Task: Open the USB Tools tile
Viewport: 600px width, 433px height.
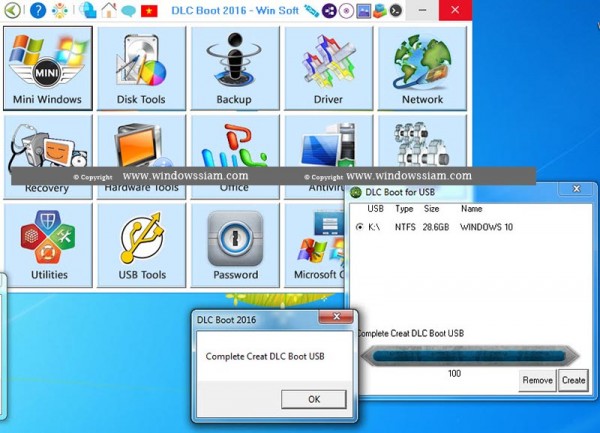Action: tap(142, 245)
